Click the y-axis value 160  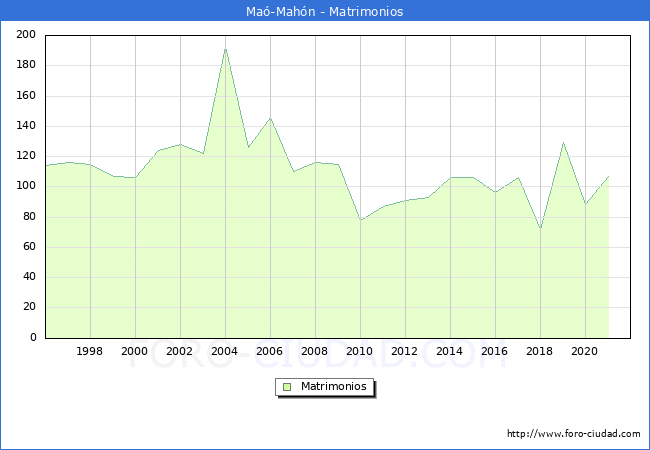[x=26, y=95]
